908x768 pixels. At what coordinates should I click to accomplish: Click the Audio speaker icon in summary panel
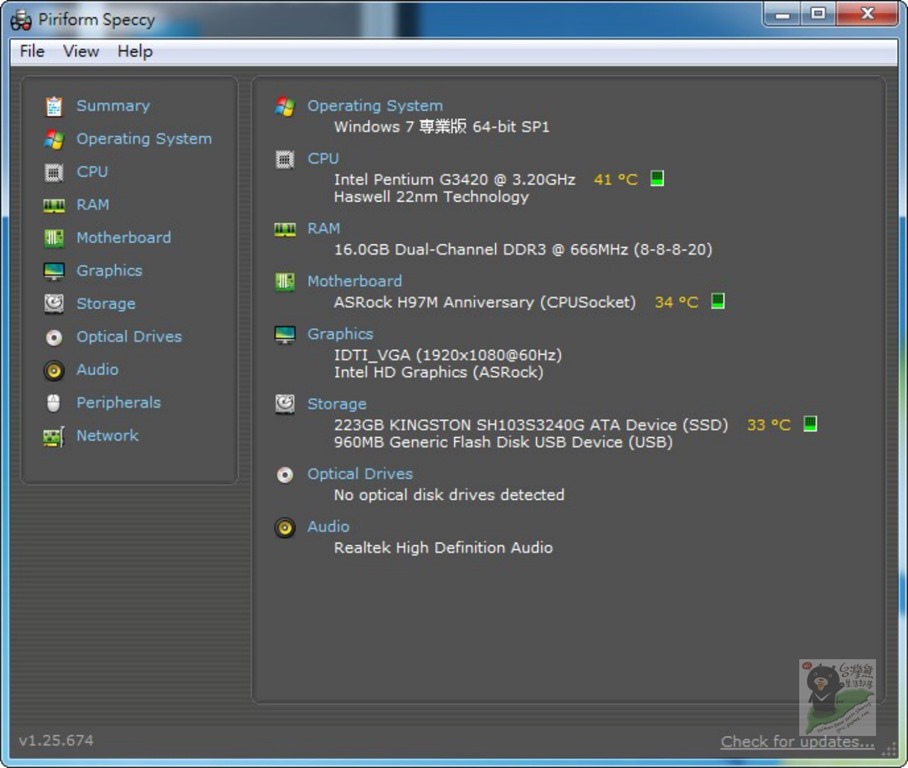(285, 528)
